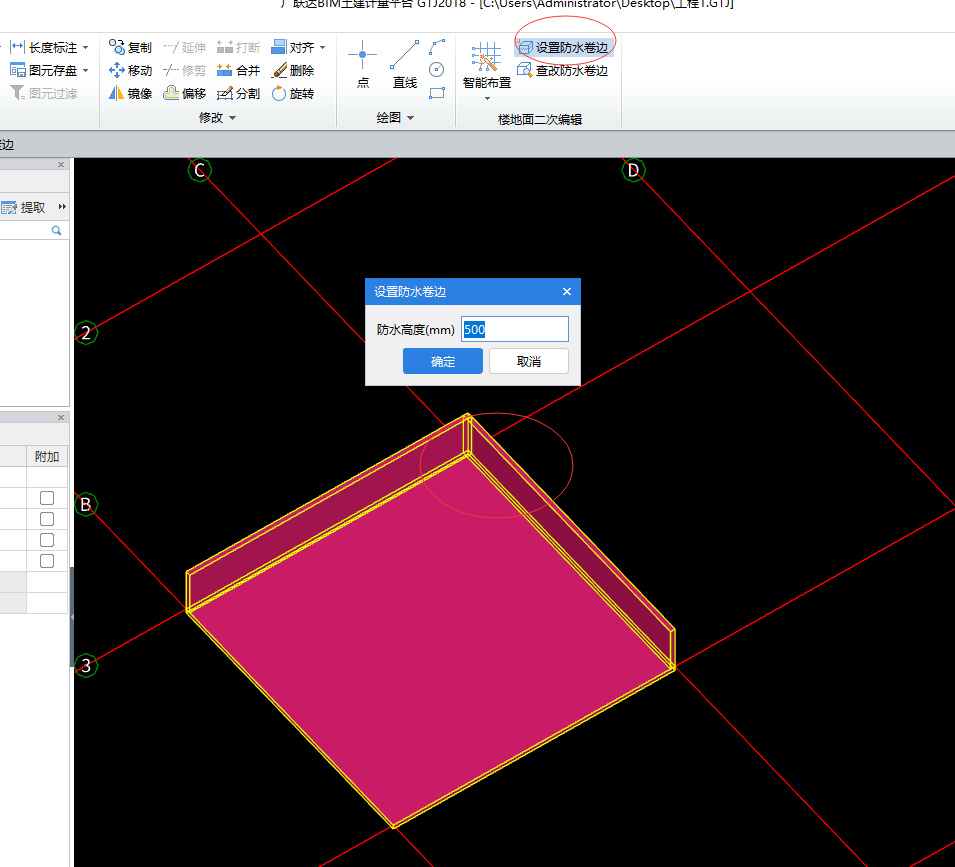Select the 偏移 offset tool
Screen dimensions: 955x867
pyautogui.click(x=184, y=93)
